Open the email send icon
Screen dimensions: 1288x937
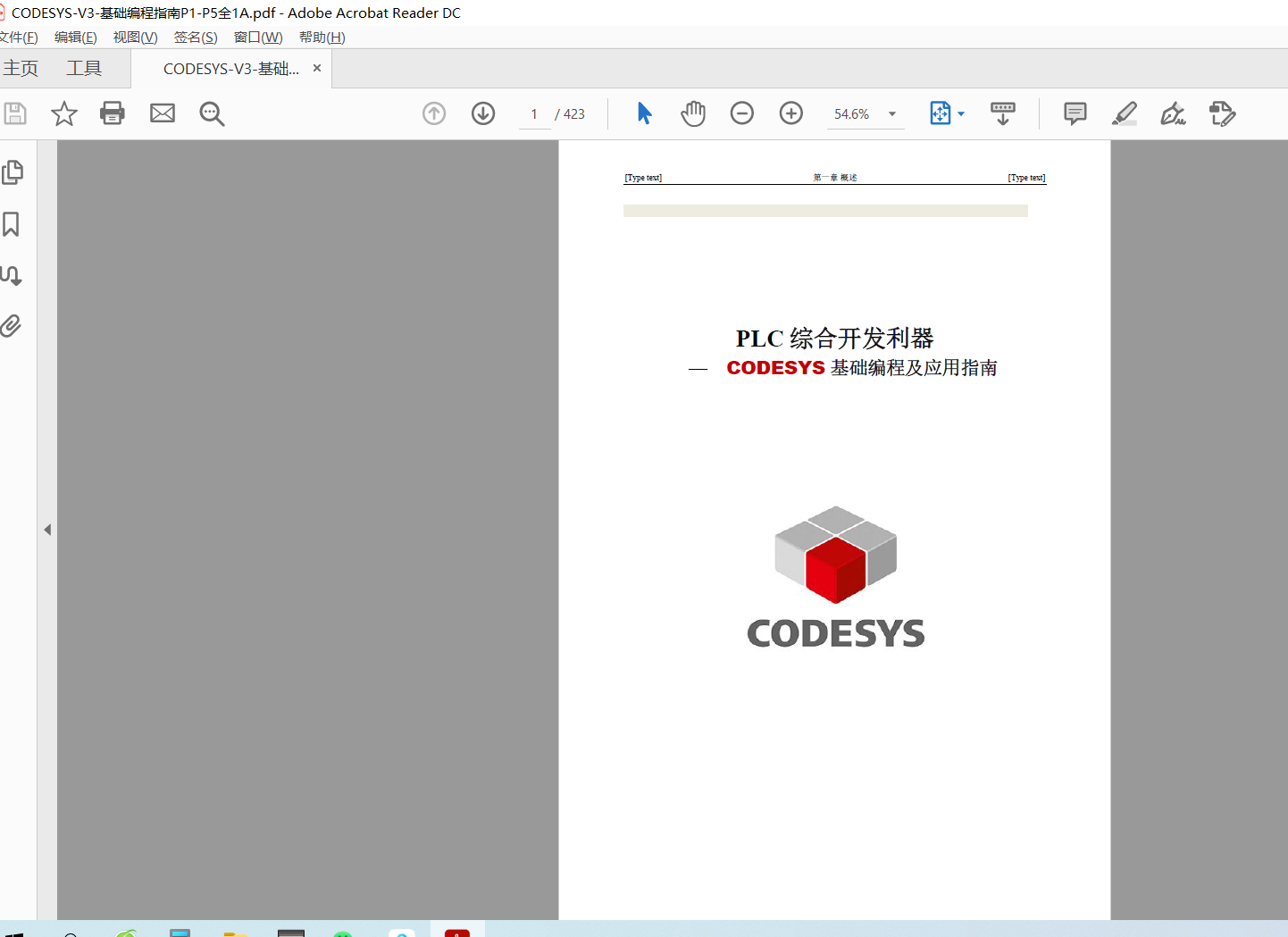click(163, 113)
